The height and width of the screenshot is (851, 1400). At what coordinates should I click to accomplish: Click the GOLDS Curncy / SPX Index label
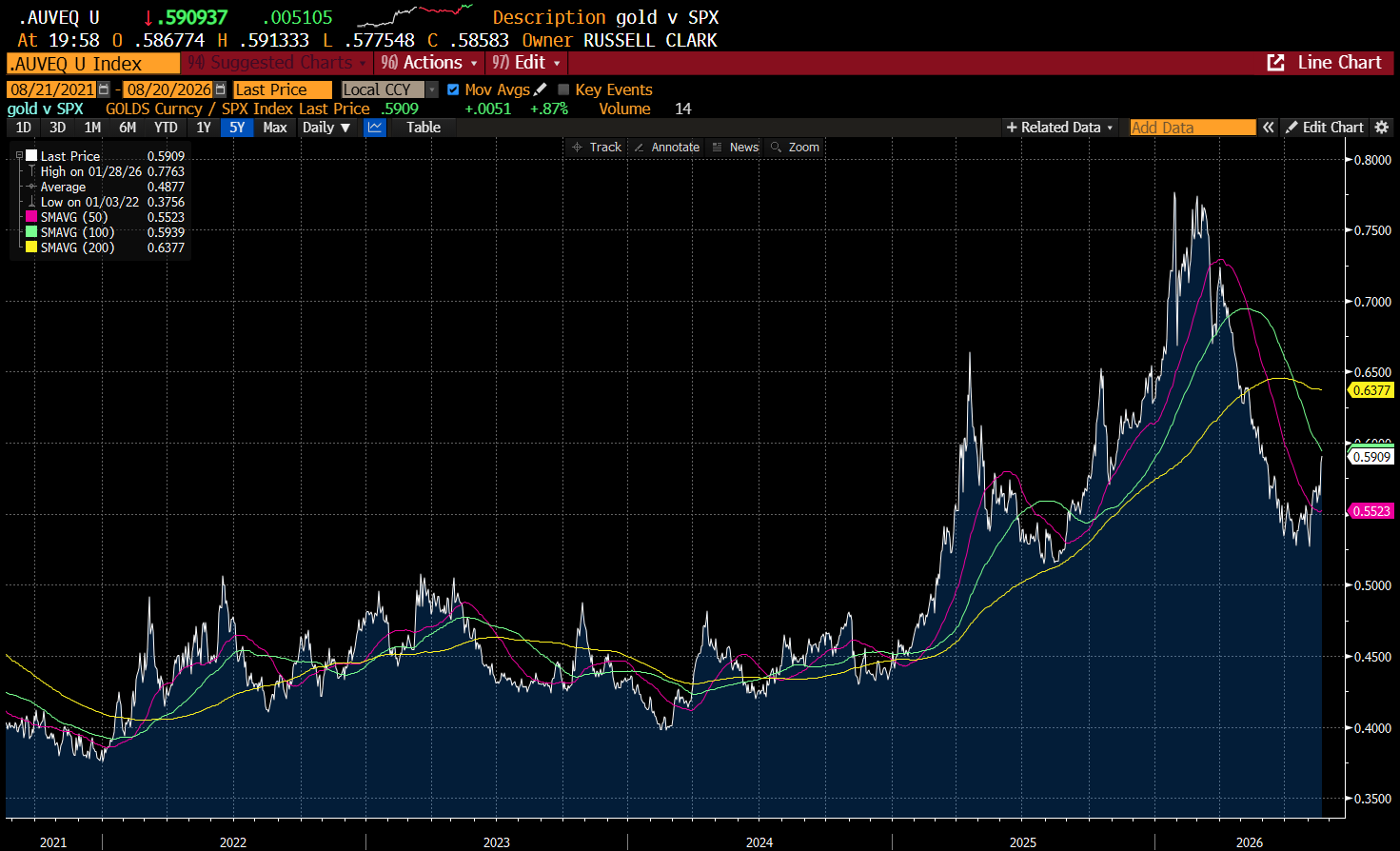(x=199, y=109)
